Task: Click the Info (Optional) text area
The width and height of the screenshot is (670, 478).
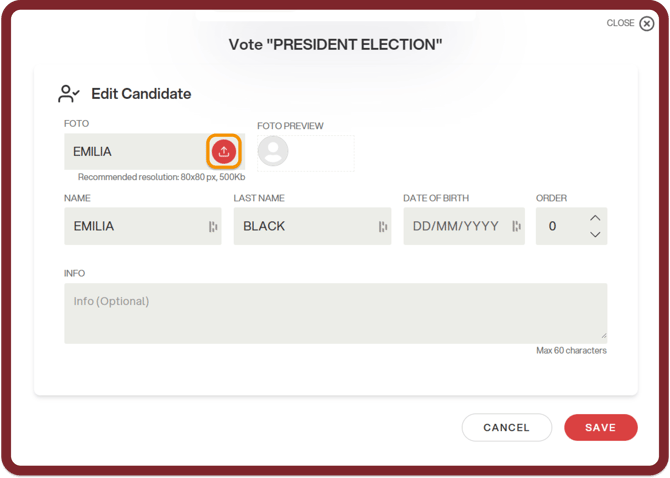Action: (335, 313)
